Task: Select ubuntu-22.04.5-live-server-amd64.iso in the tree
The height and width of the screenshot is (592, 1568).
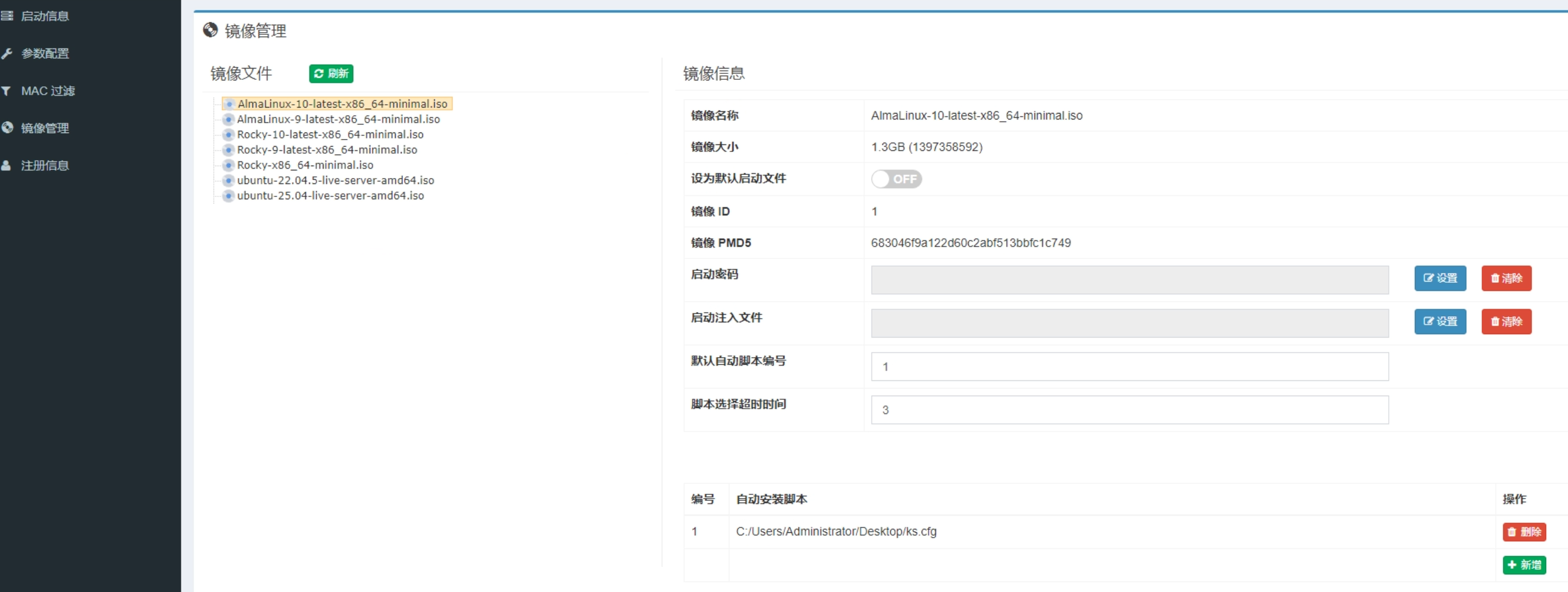Action: [x=335, y=180]
